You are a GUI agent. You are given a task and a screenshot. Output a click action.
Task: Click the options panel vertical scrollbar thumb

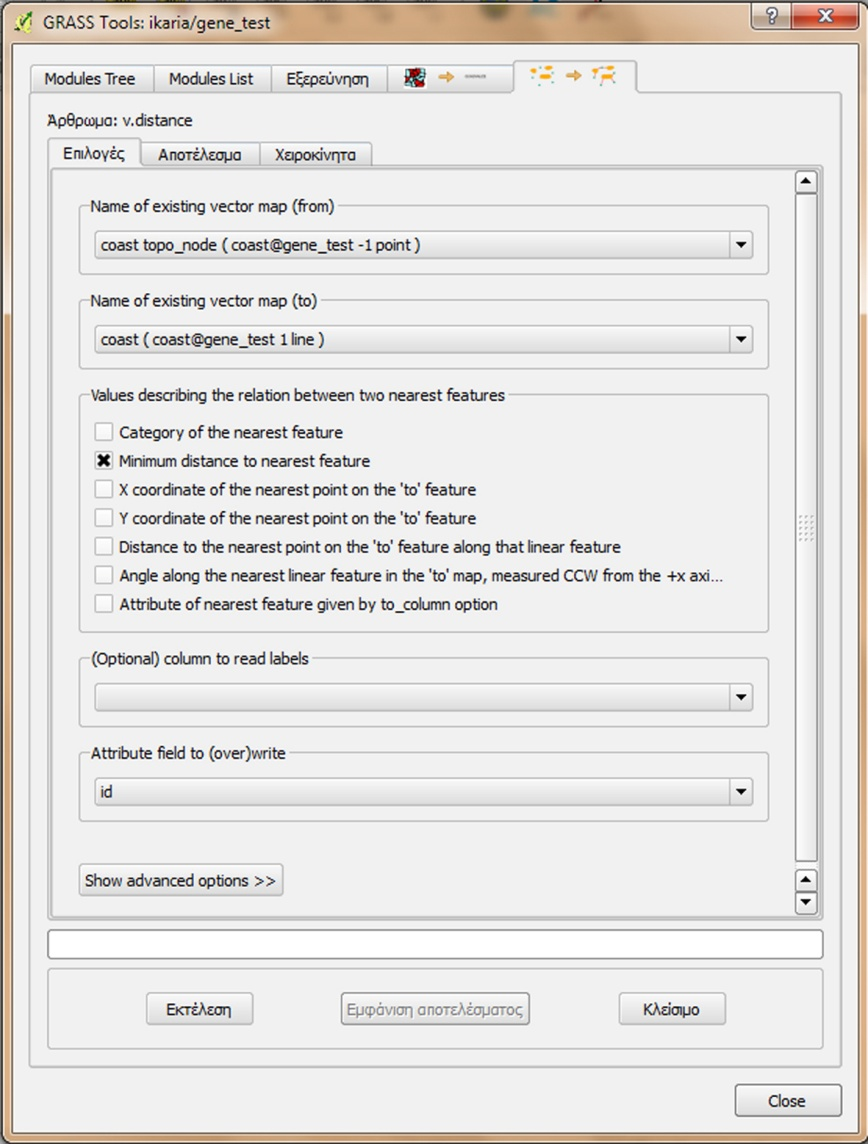click(806, 527)
